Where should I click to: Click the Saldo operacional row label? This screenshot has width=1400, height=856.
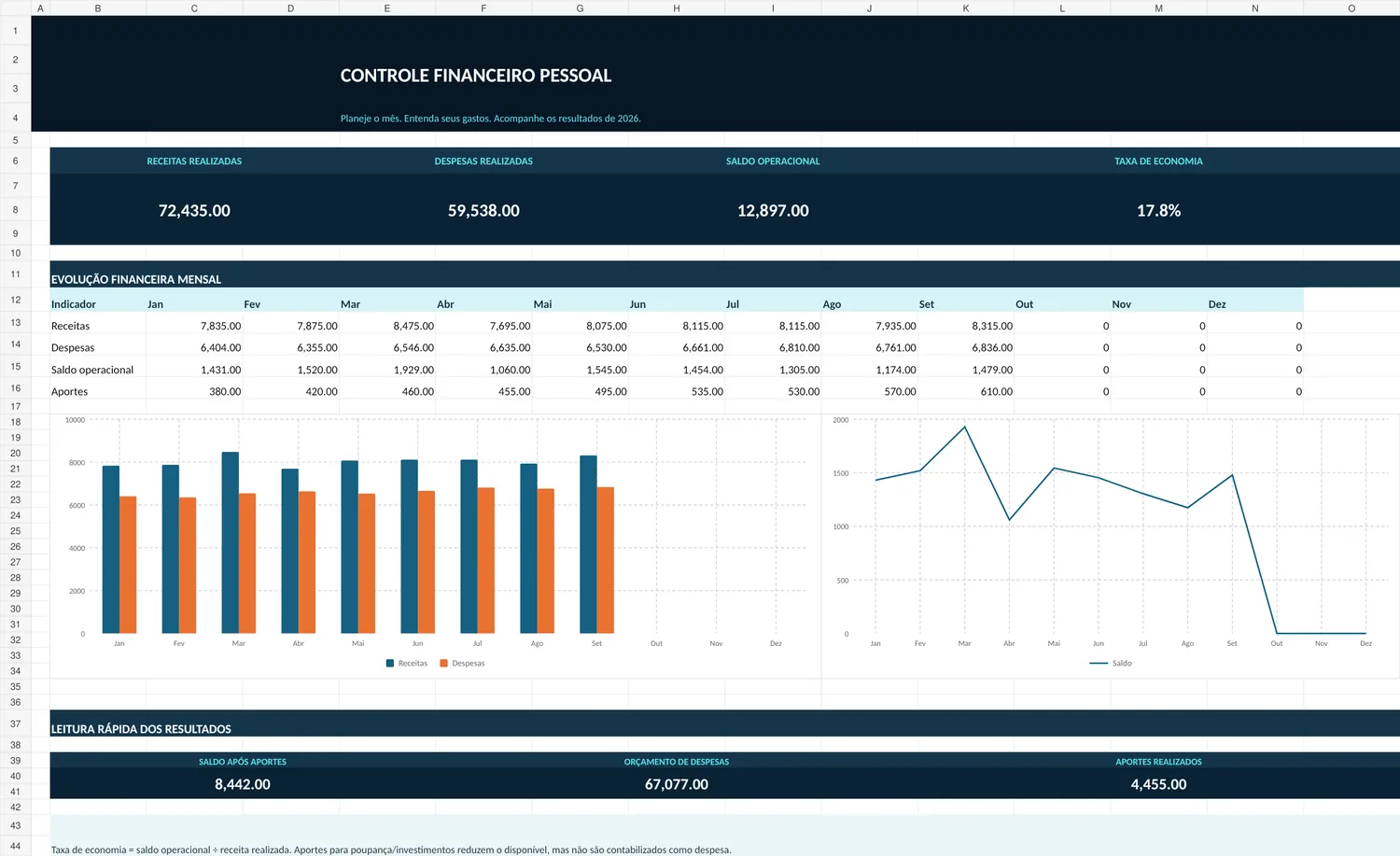tap(92, 370)
